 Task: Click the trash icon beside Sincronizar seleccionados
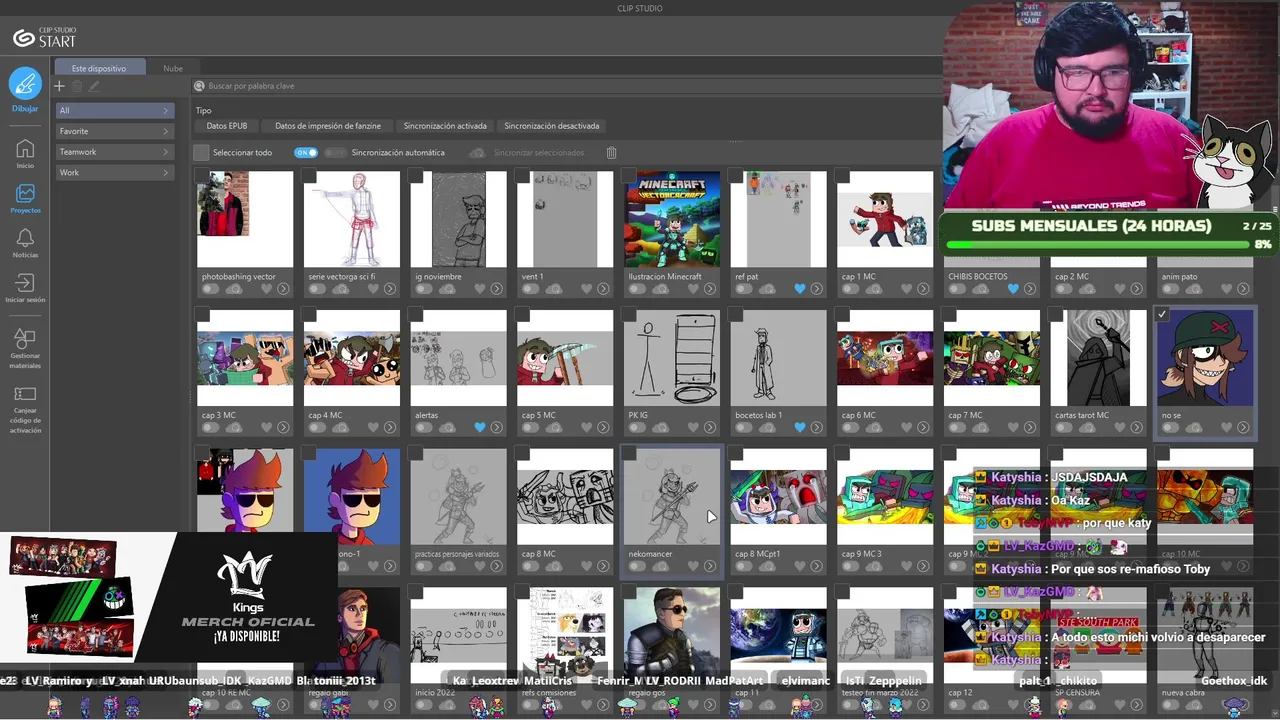pyautogui.click(x=611, y=153)
